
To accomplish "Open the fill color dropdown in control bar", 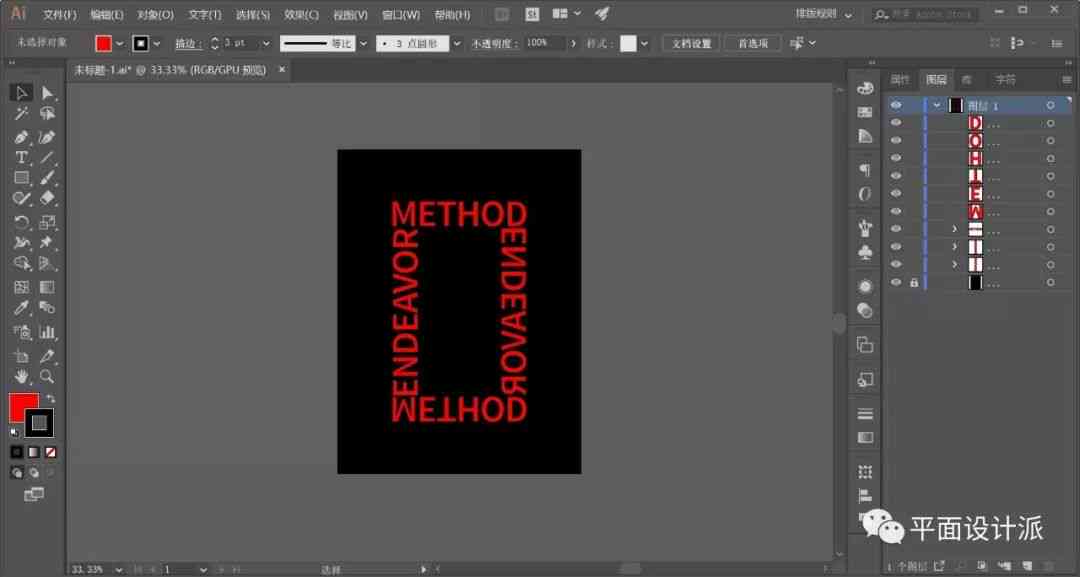I will (120, 43).
